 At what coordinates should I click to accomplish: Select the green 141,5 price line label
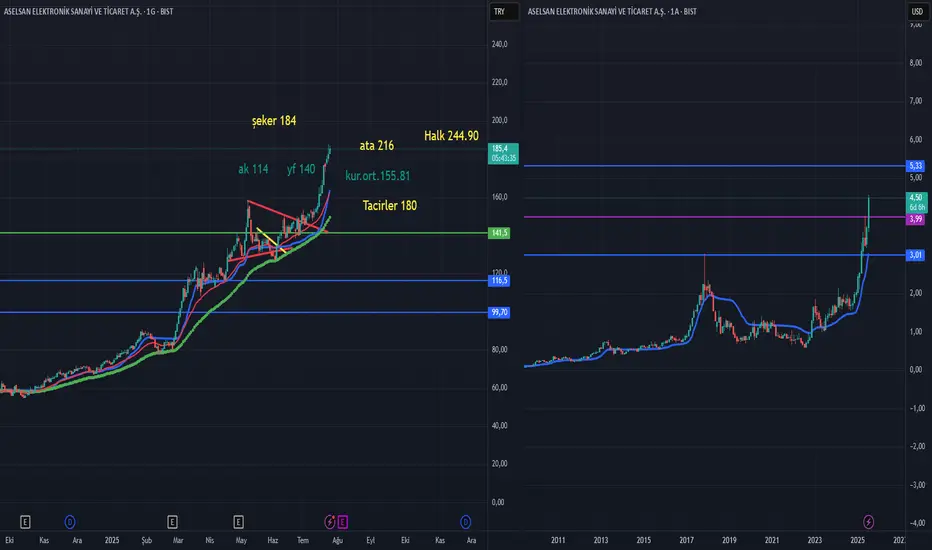(x=499, y=233)
